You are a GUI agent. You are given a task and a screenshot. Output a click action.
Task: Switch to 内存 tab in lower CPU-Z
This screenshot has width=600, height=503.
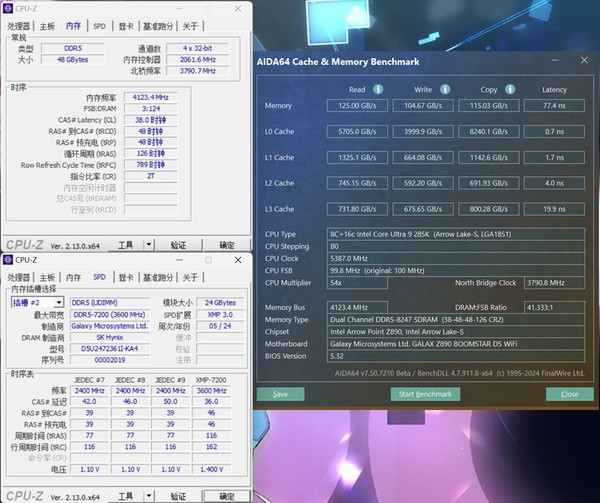coord(73,277)
